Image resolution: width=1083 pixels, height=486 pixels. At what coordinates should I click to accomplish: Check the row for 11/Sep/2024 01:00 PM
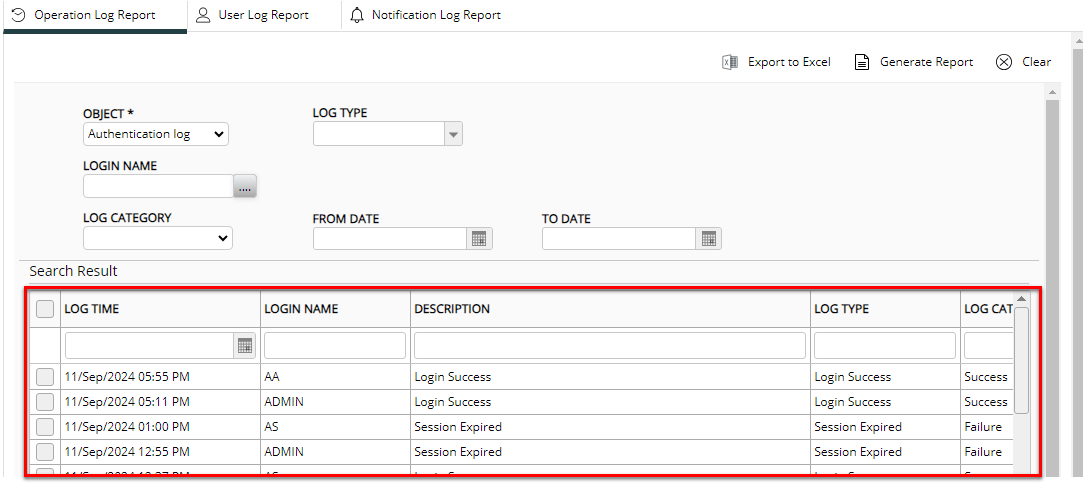click(x=45, y=427)
